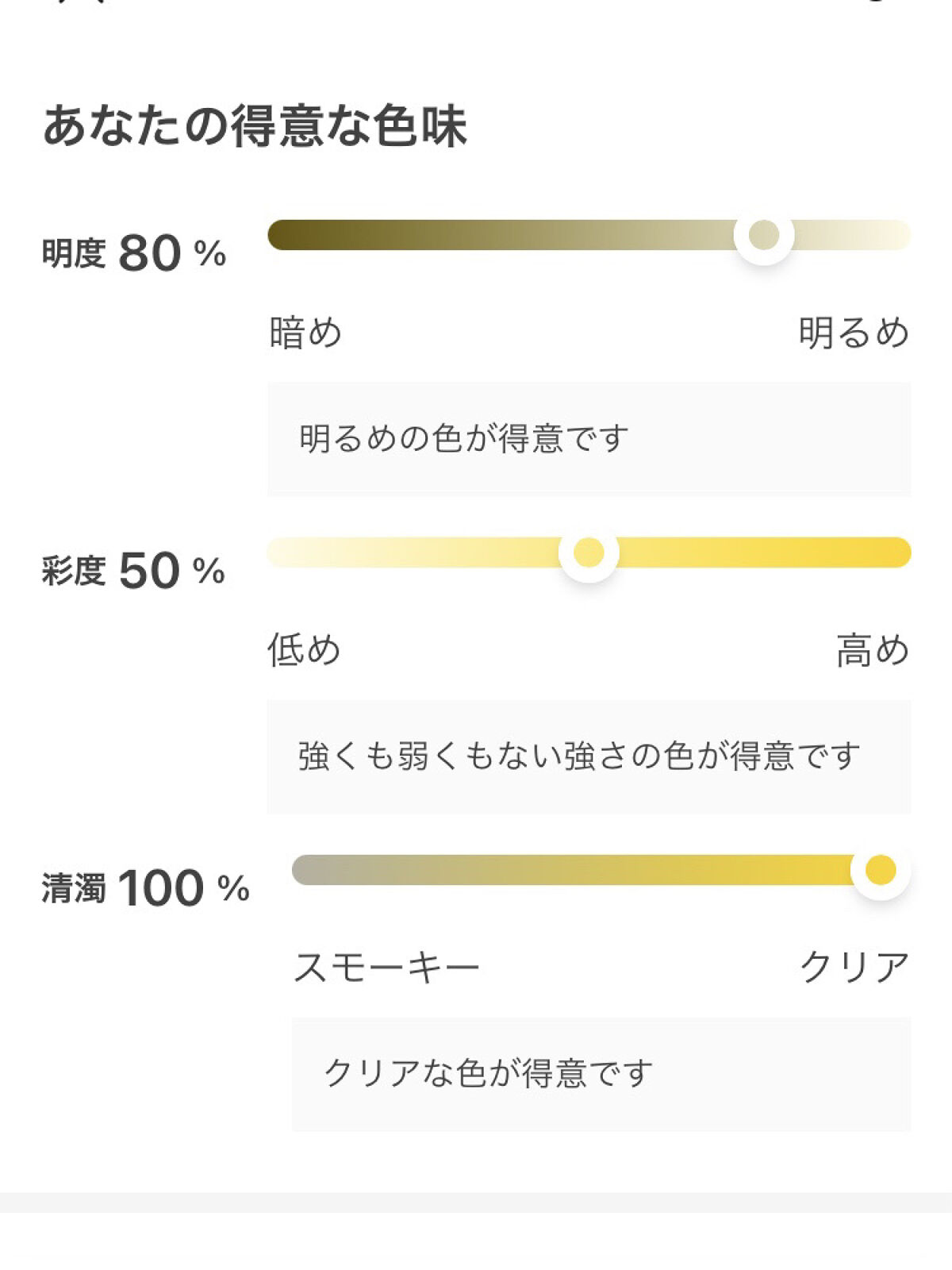
Task: Click the 彩度 saturation slider handle
Action: point(589,552)
